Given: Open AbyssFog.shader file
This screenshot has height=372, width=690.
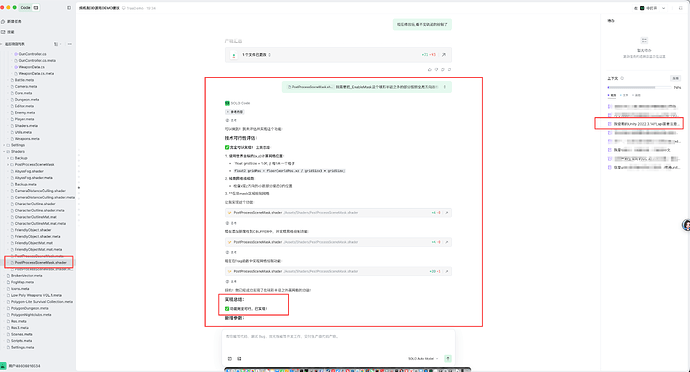Looking at the screenshot, I should 29,171.
